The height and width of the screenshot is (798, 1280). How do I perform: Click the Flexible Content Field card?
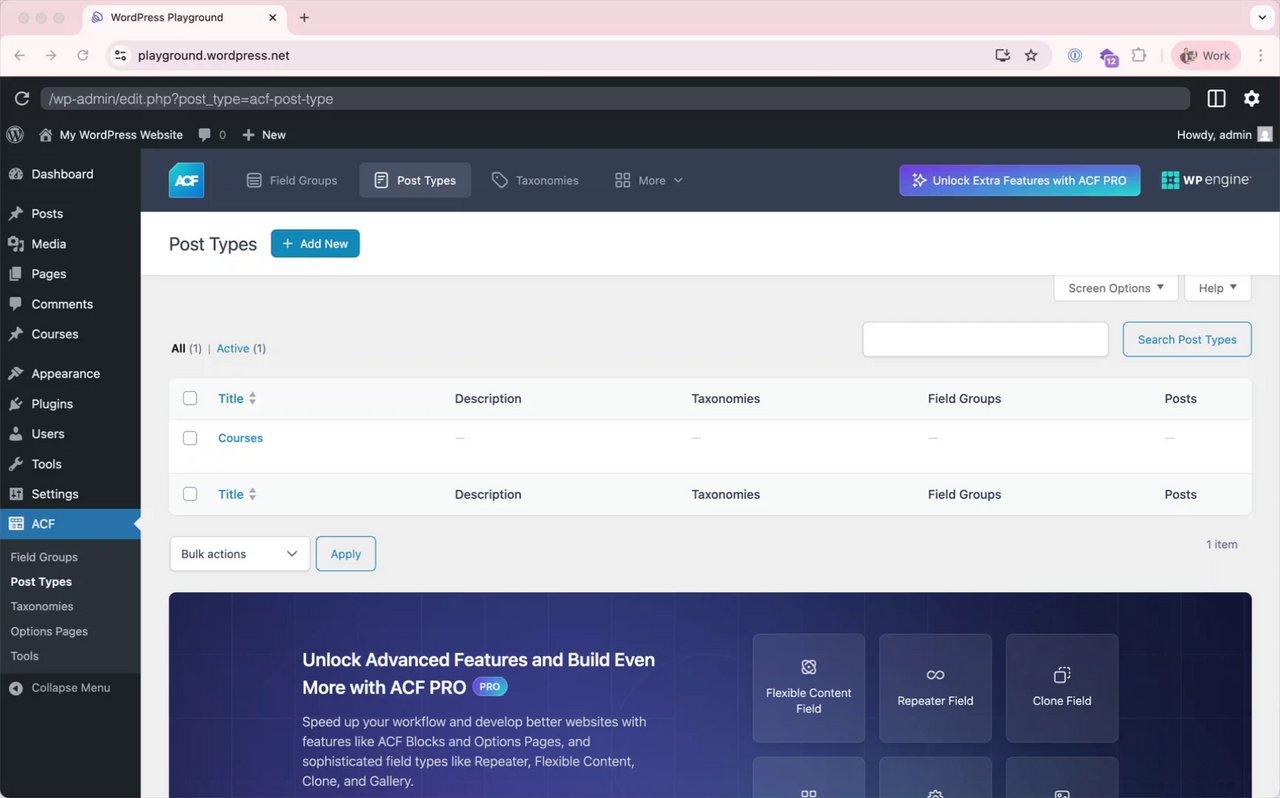808,688
